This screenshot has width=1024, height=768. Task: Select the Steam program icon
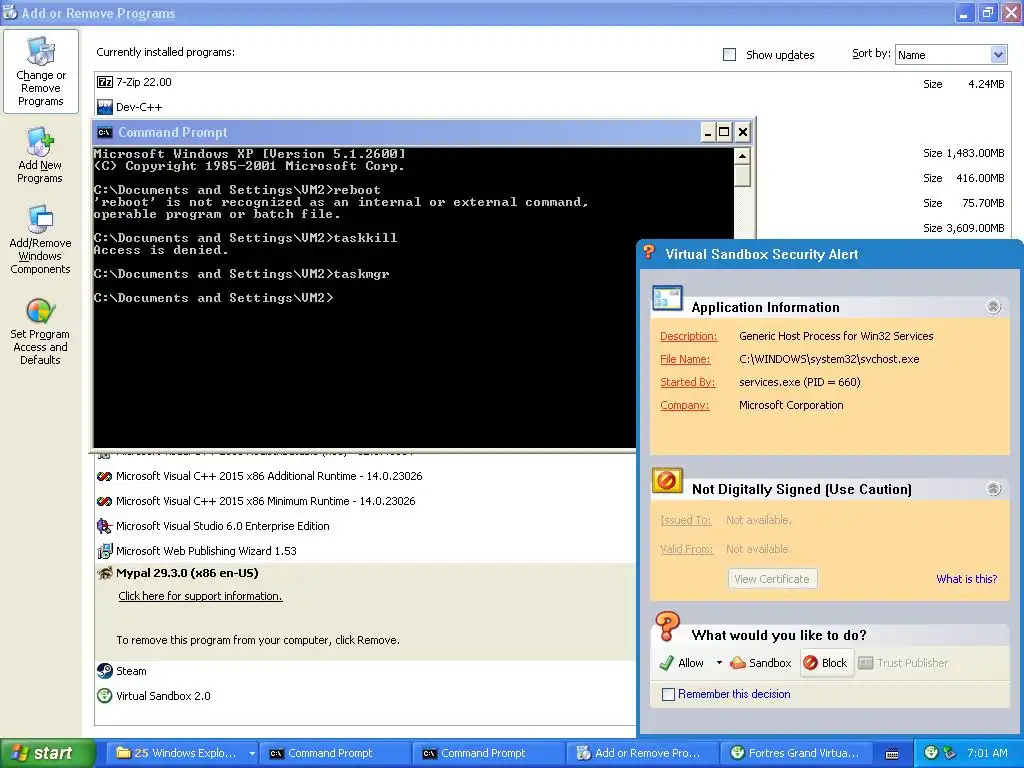(104, 671)
